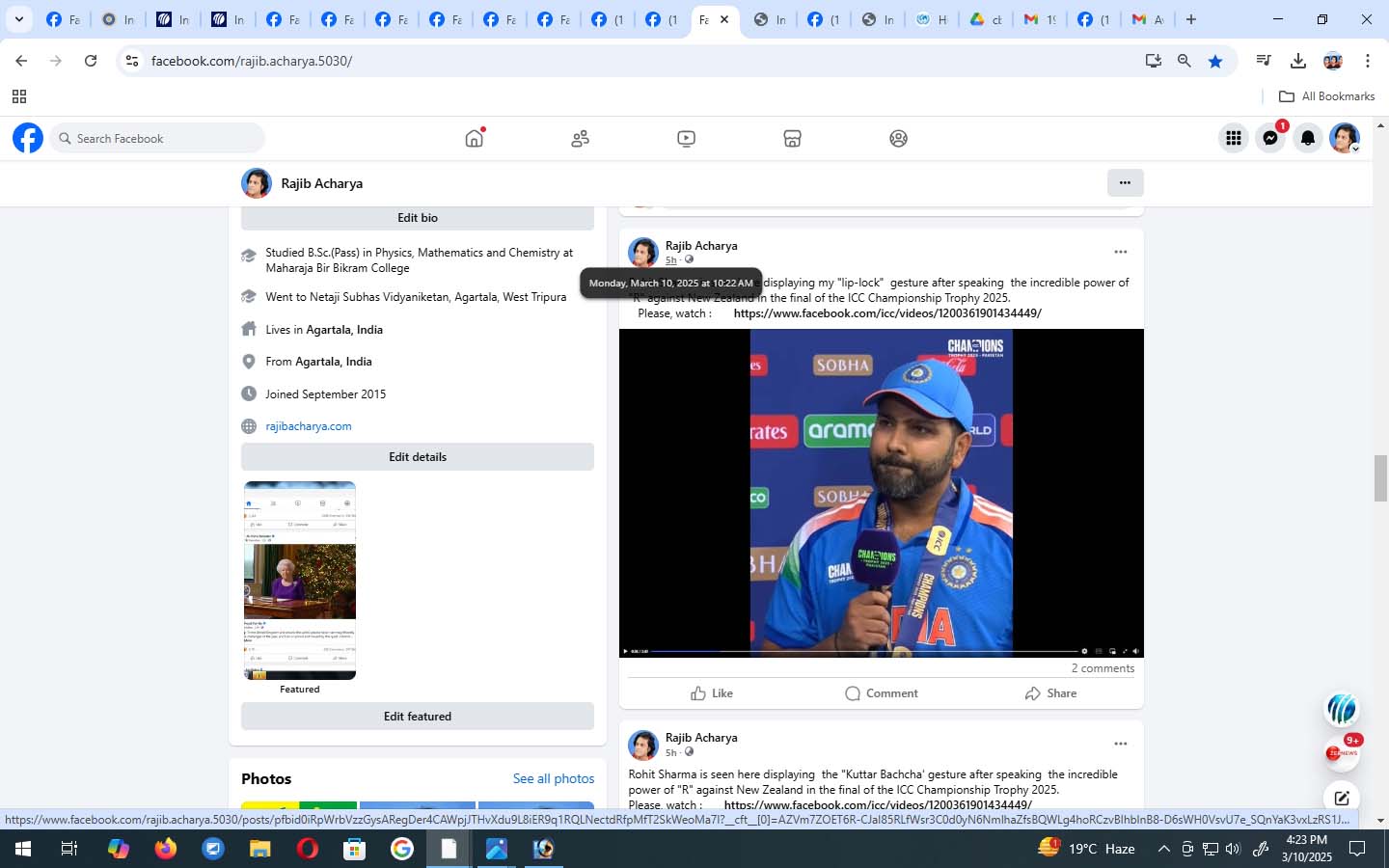The image size is (1389, 868).
Task: Switch to the Google Drive tab
Action: click(x=986, y=19)
